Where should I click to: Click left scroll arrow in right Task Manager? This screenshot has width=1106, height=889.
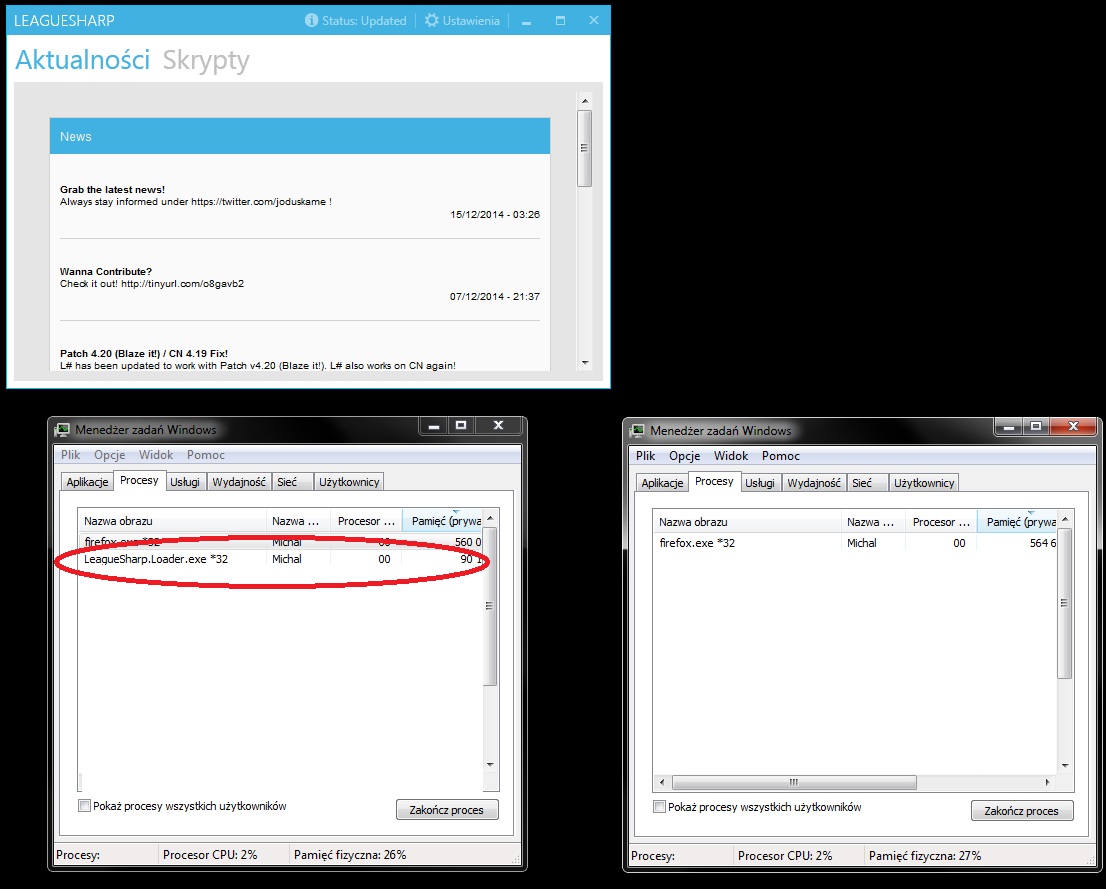[662, 782]
